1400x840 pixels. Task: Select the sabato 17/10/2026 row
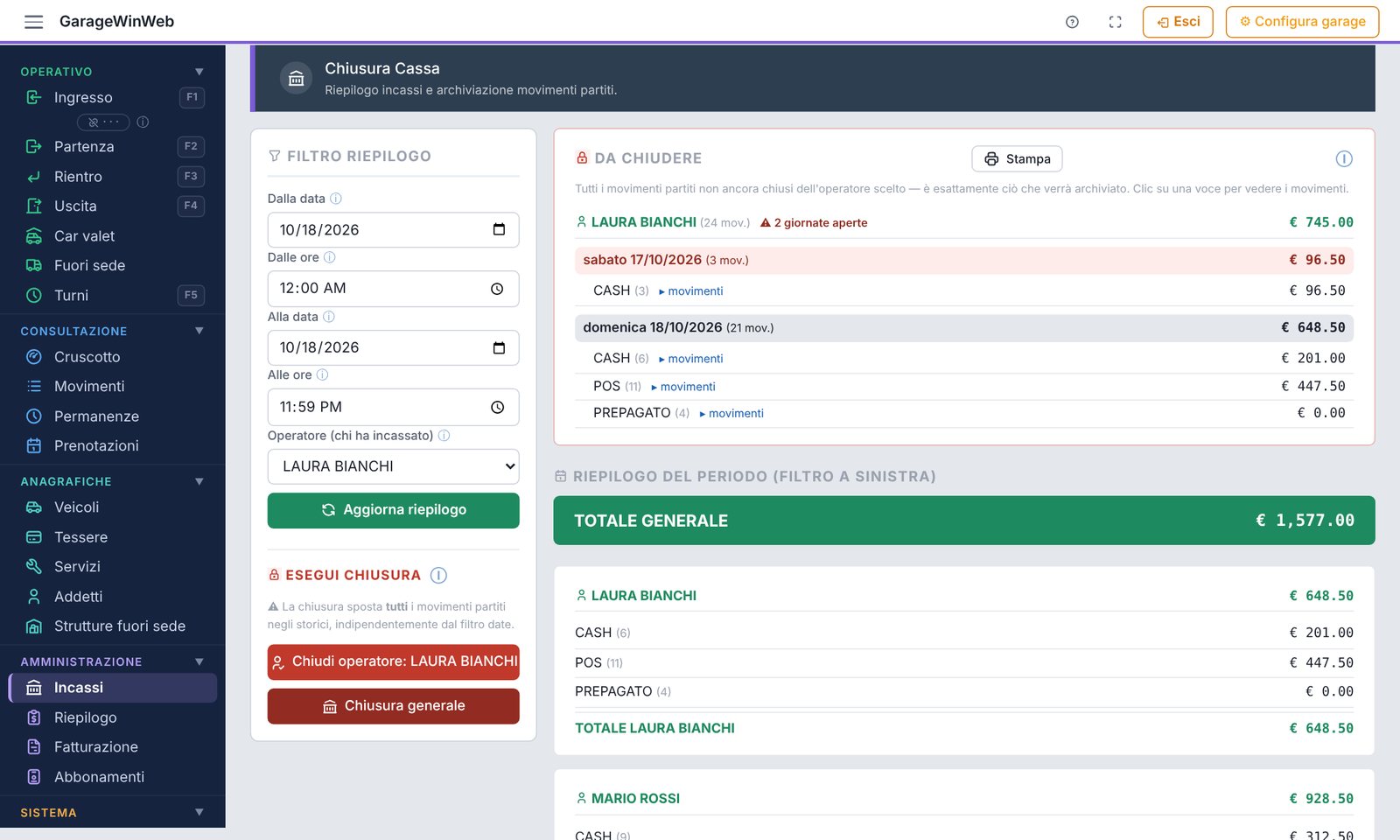(964, 260)
